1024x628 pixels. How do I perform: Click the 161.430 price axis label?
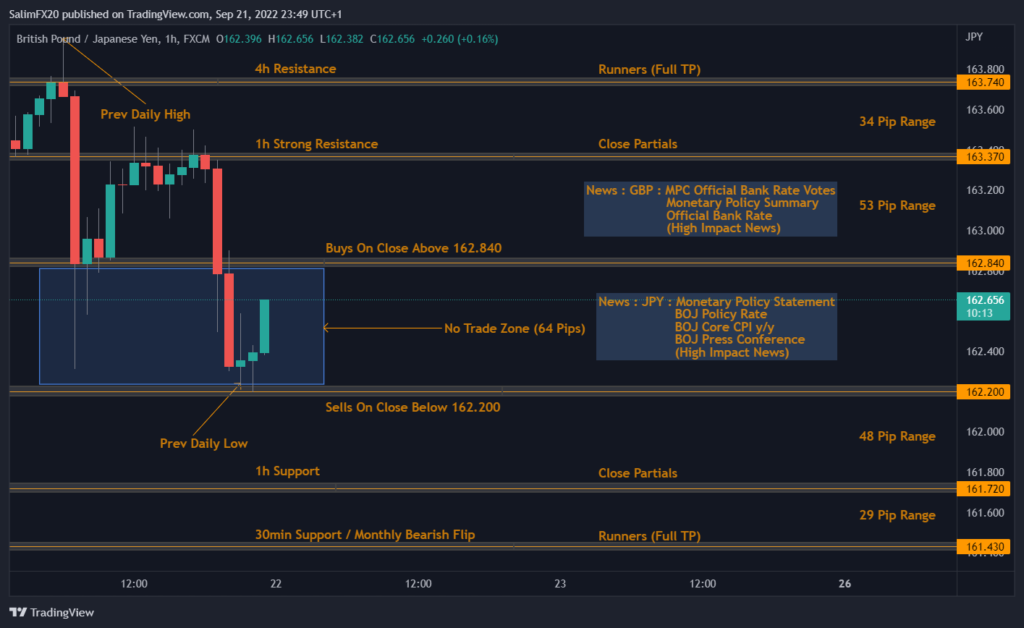(x=983, y=547)
